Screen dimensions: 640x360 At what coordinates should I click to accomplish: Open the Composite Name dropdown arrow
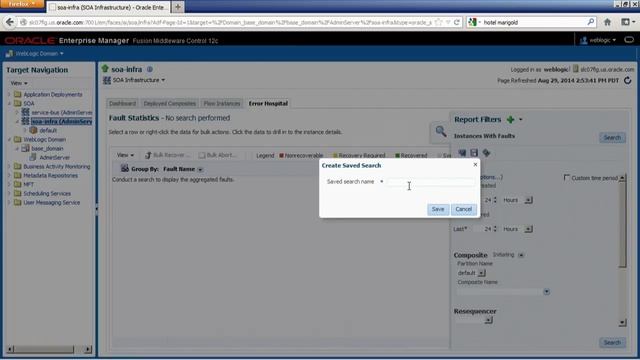point(547,291)
